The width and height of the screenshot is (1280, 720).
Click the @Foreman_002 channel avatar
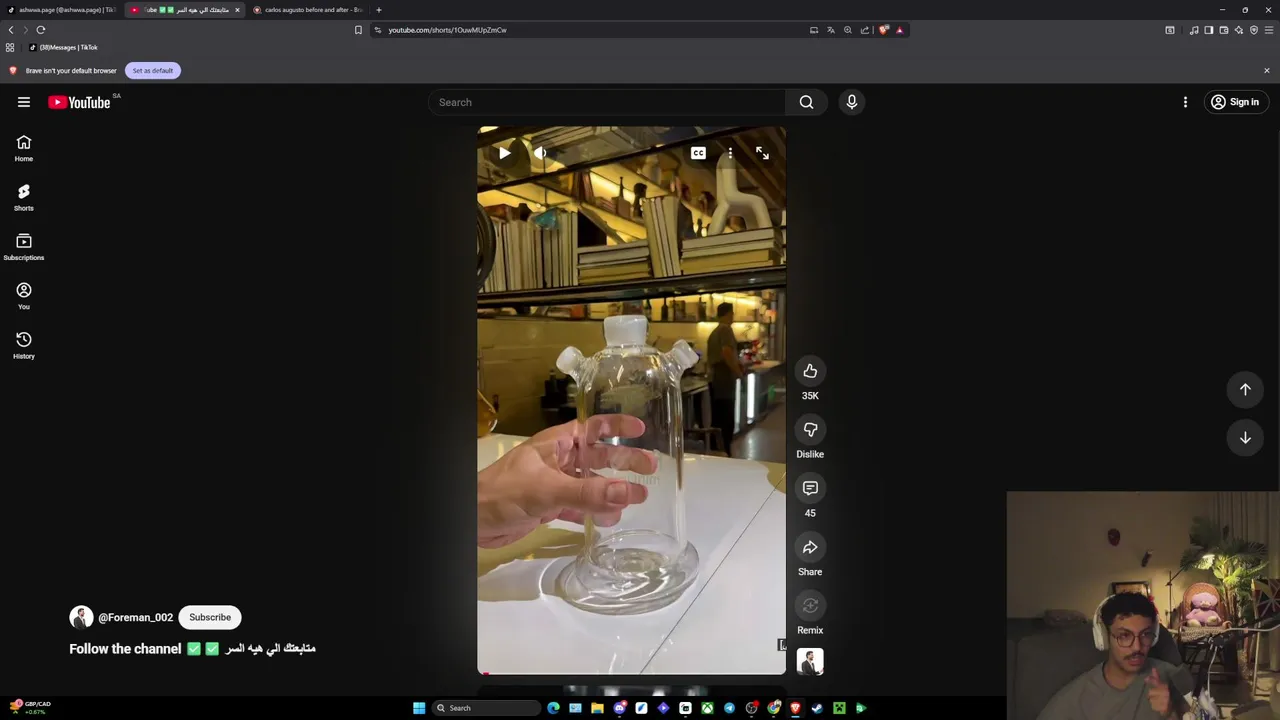81,617
